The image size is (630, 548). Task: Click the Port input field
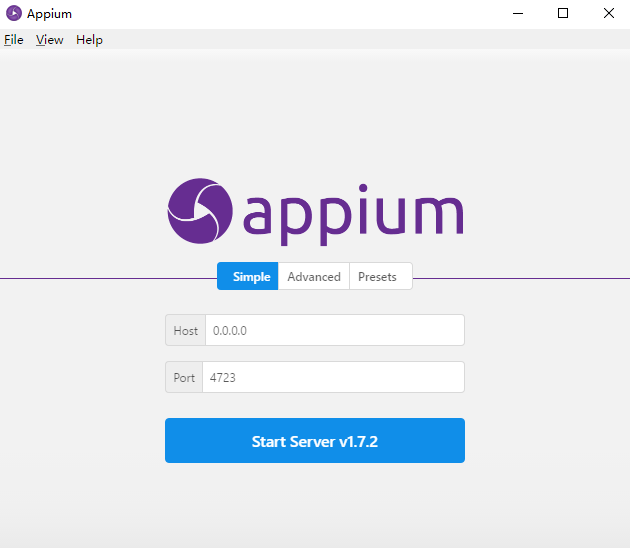click(x=333, y=377)
